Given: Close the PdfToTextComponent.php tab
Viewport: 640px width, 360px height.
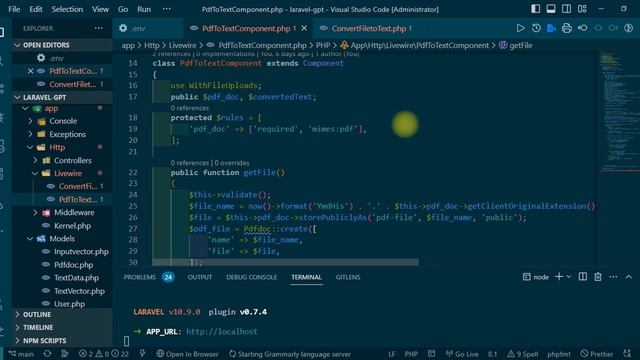Looking at the screenshot, I should pyautogui.click(x=304, y=28).
